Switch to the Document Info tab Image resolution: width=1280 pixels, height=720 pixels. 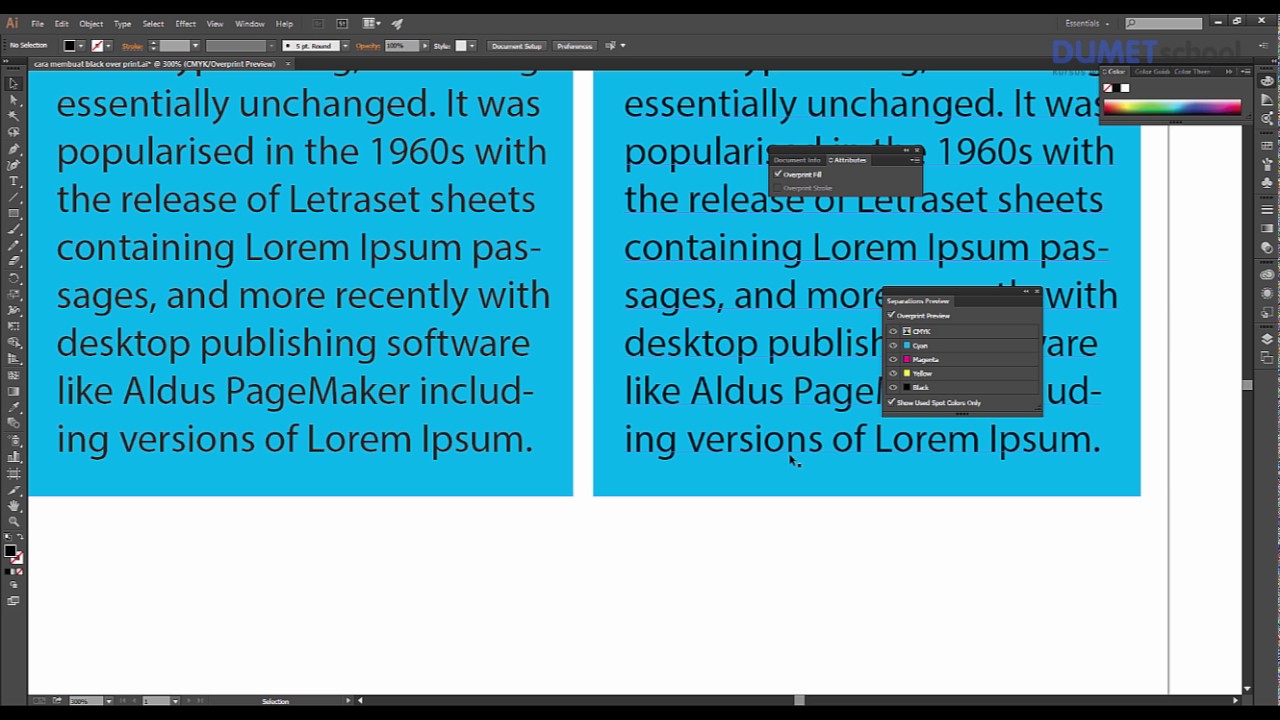[797, 160]
